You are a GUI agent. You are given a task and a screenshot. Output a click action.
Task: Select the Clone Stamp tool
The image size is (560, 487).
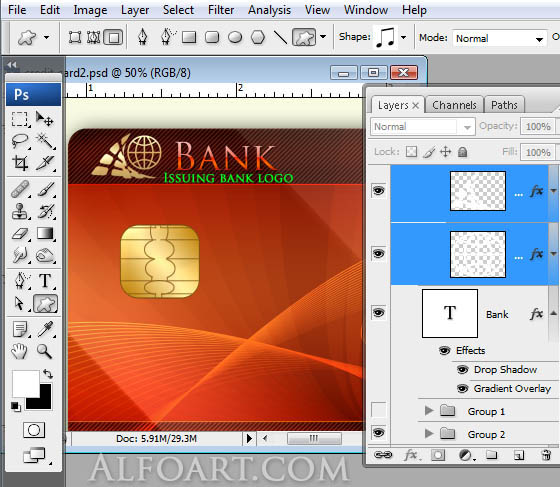pos(20,211)
